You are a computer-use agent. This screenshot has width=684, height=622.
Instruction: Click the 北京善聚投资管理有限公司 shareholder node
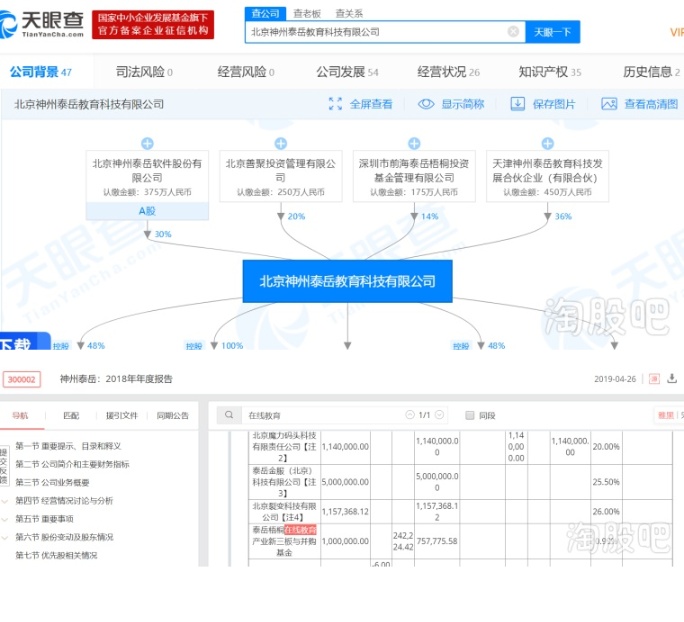[x=280, y=176]
